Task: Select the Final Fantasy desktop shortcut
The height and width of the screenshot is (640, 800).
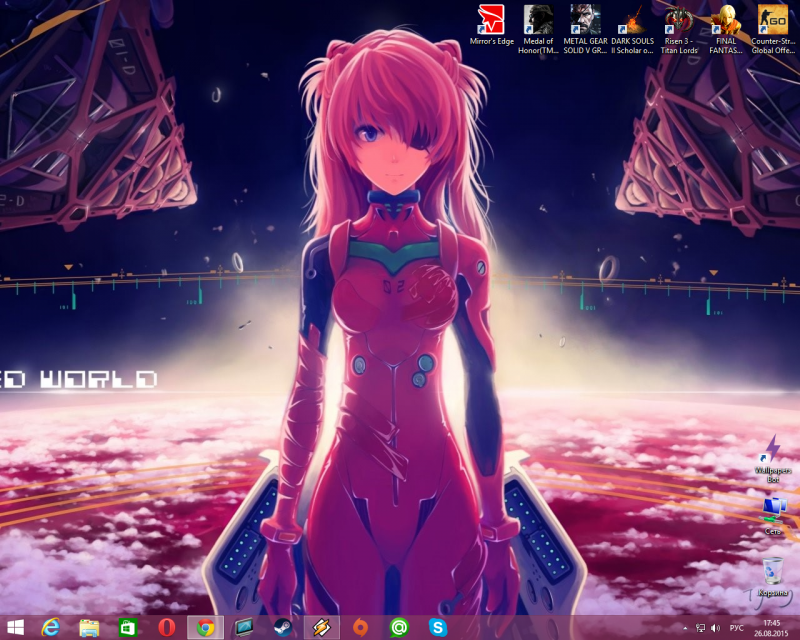Action: (x=726, y=30)
